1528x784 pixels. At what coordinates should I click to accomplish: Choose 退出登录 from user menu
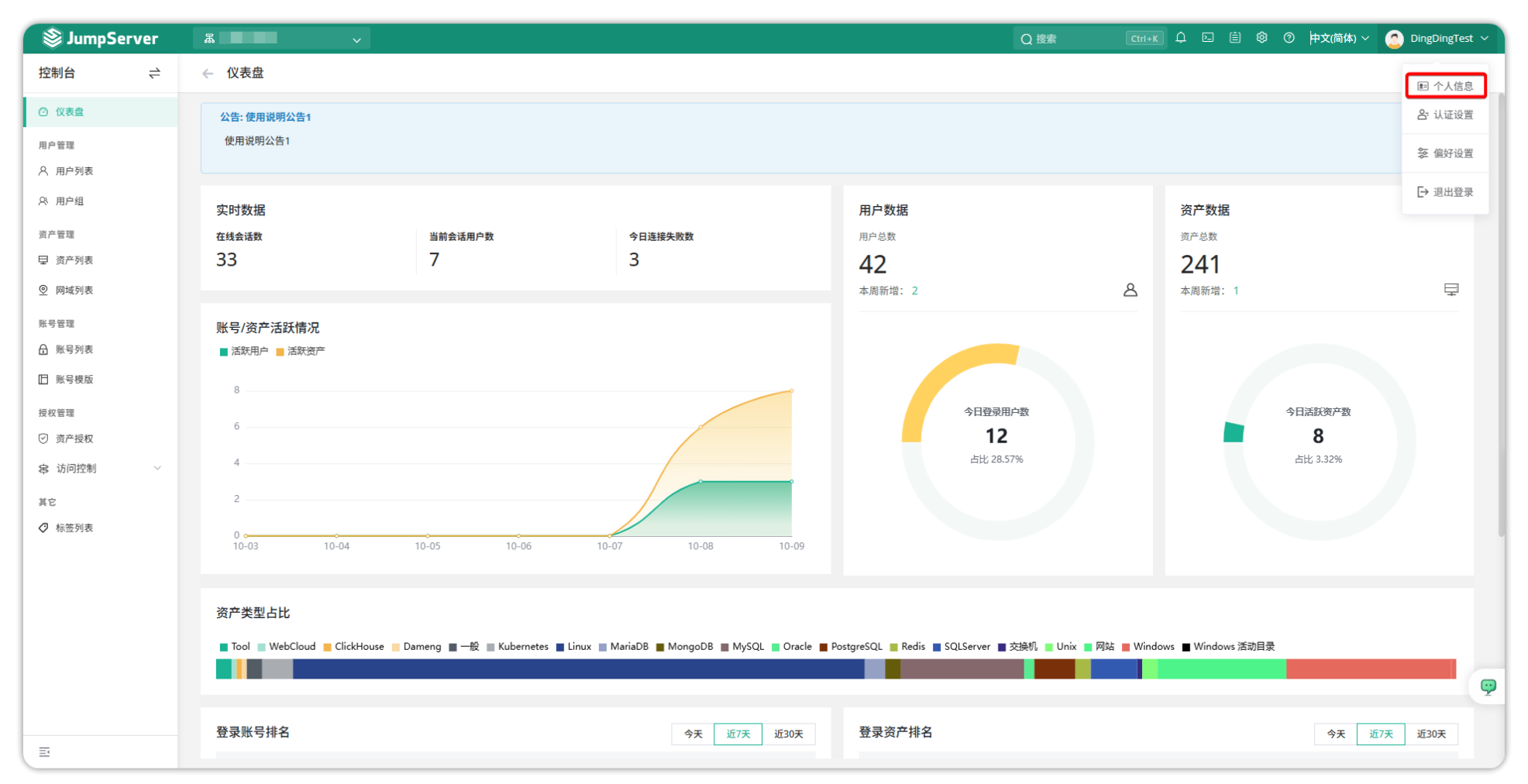click(1445, 192)
